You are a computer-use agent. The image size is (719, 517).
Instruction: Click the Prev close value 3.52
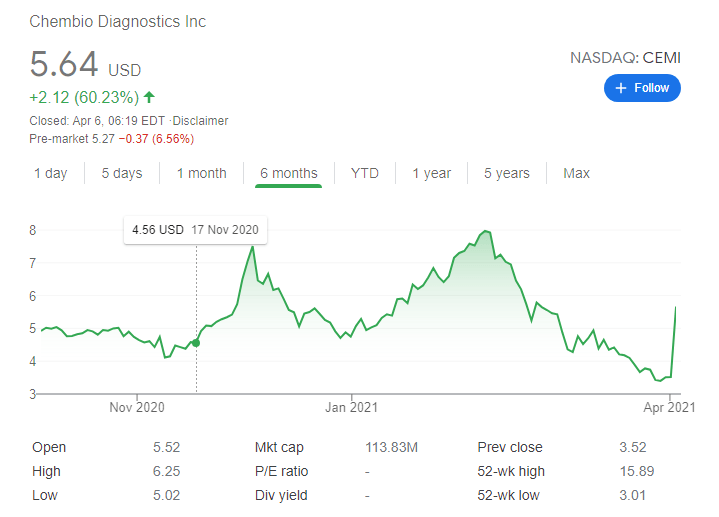[633, 447]
